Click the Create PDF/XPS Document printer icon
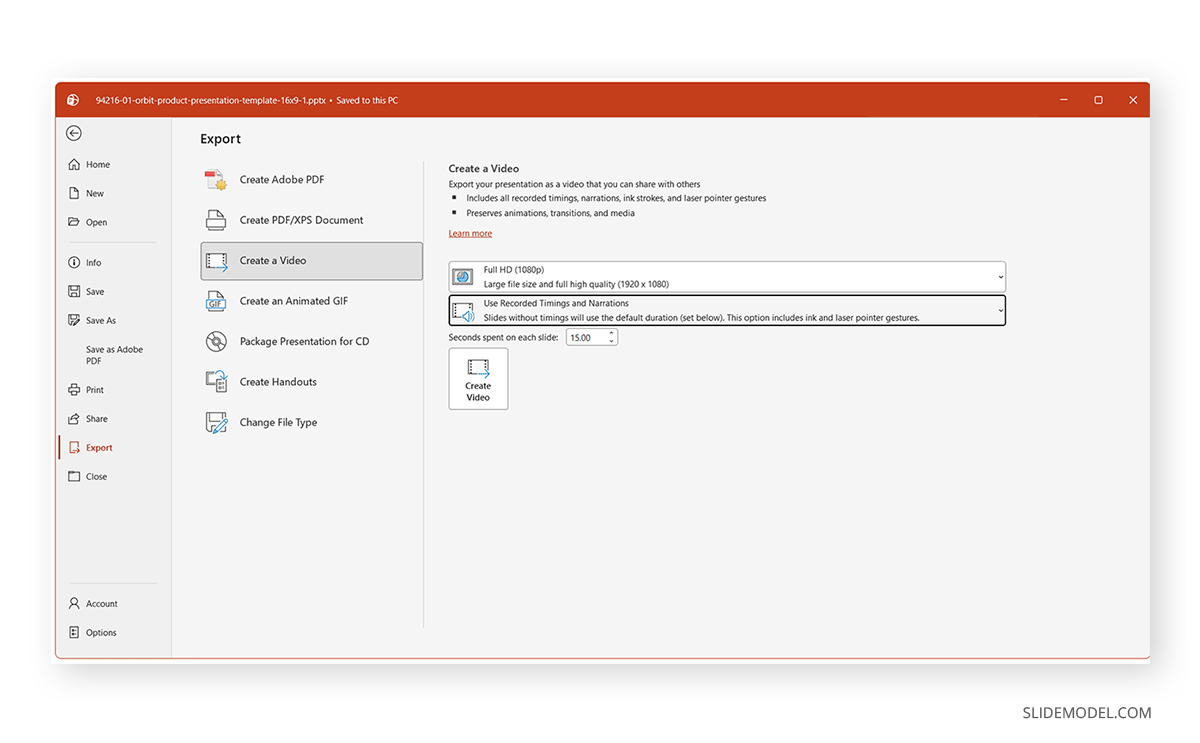The width and height of the screenshot is (1200, 743). coord(216,220)
